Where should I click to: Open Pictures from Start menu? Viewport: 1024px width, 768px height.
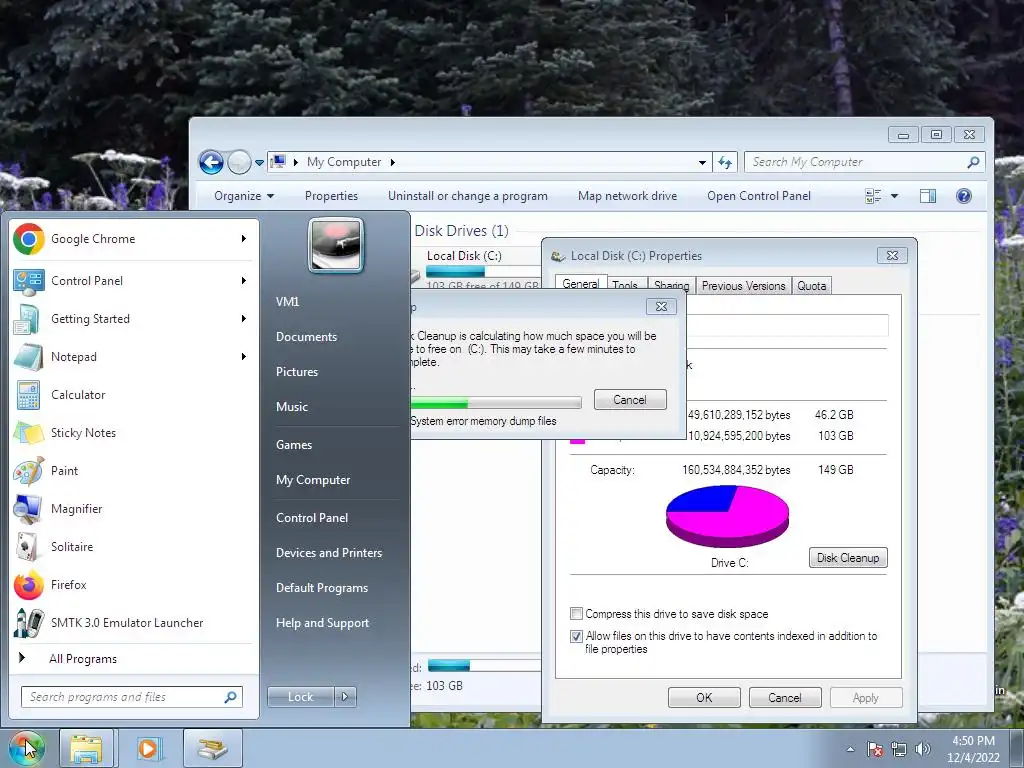(x=296, y=372)
